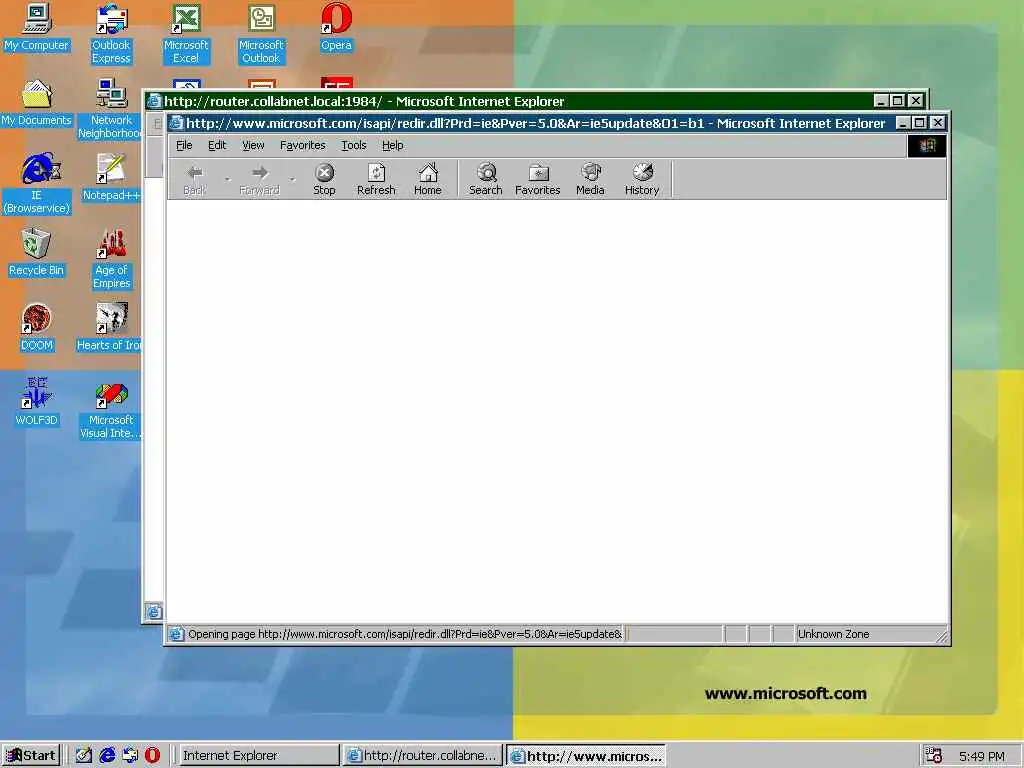Click the Back toolbar button
This screenshot has height=768, width=1024.
pyautogui.click(x=195, y=180)
